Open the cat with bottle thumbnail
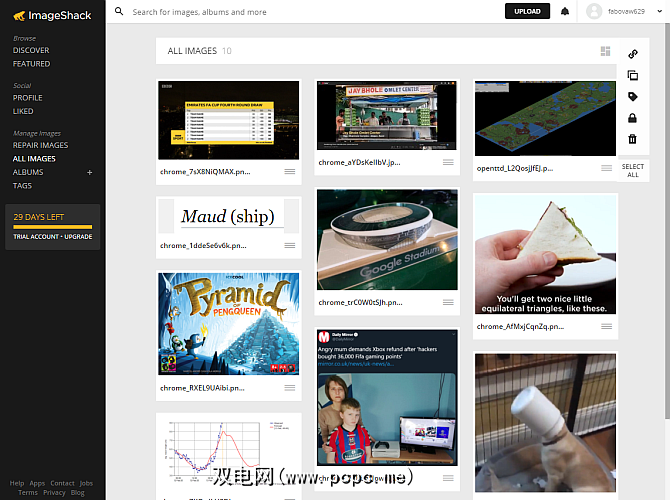The image size is (670, 500). (x=546, y=423)
